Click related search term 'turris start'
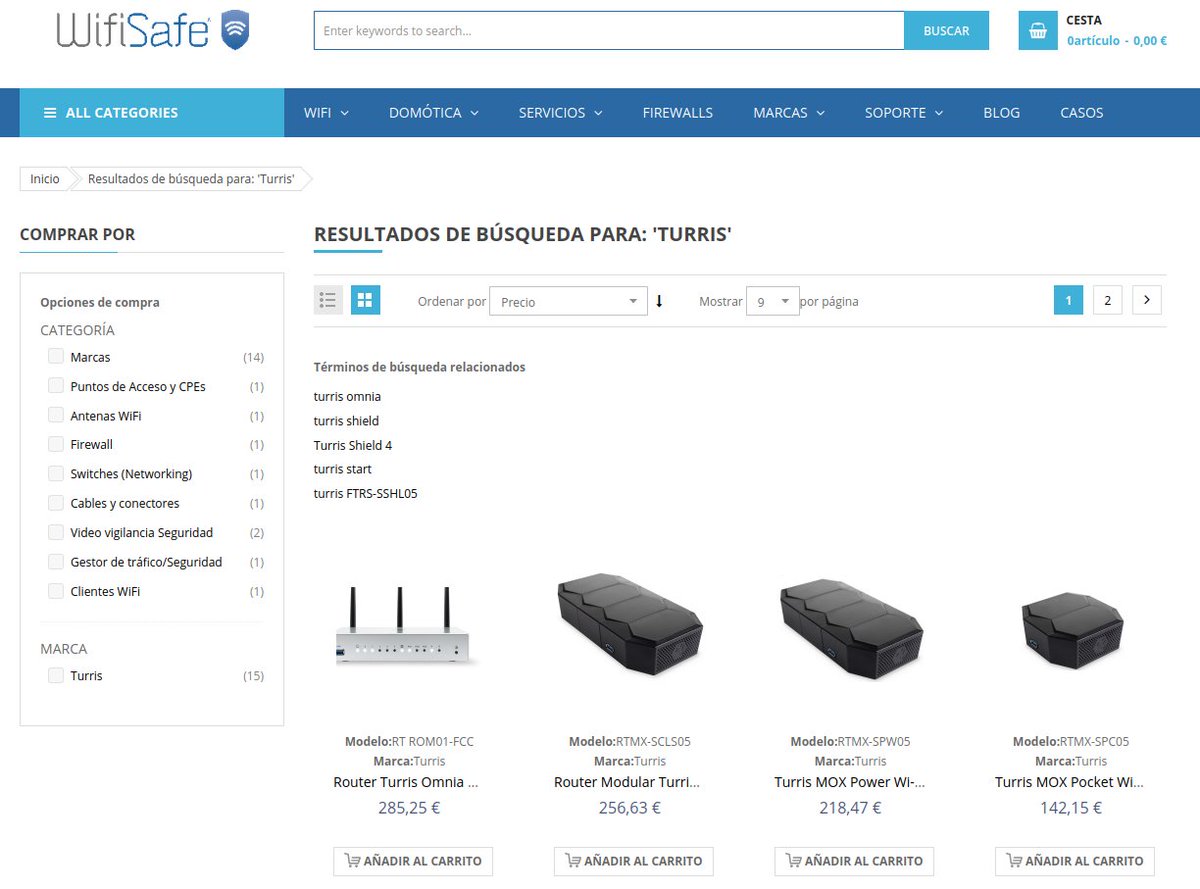1200x889 pixels. click(x=342, y=469)
